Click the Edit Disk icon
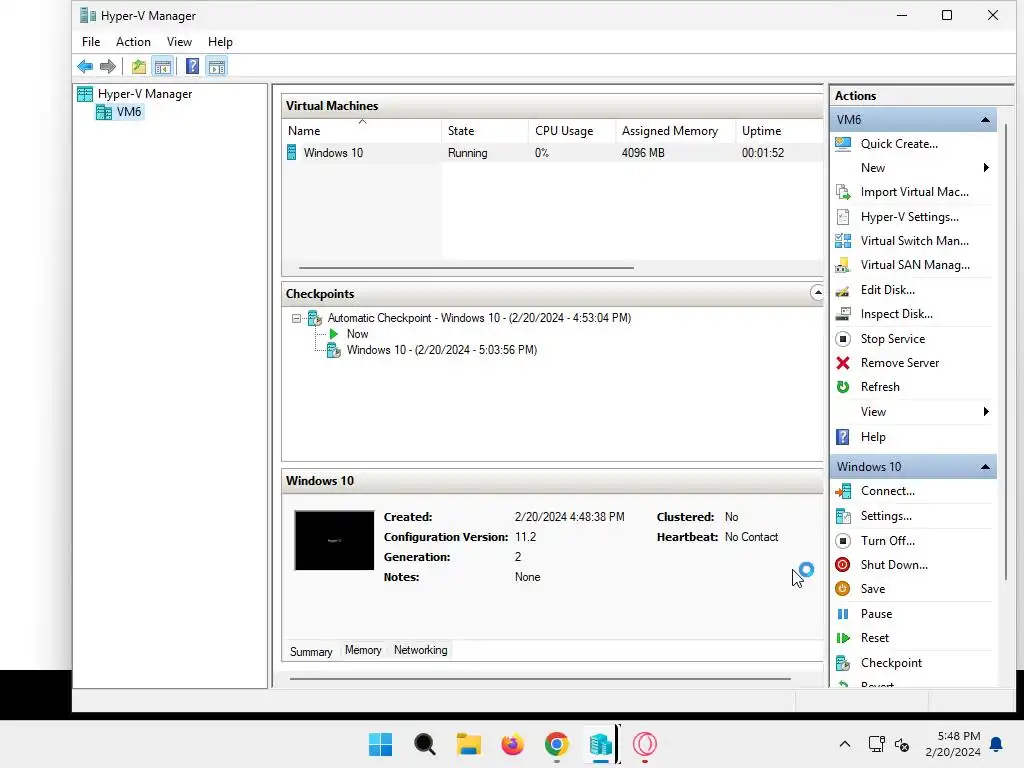The image size is (1024, 768). (843, 290)
